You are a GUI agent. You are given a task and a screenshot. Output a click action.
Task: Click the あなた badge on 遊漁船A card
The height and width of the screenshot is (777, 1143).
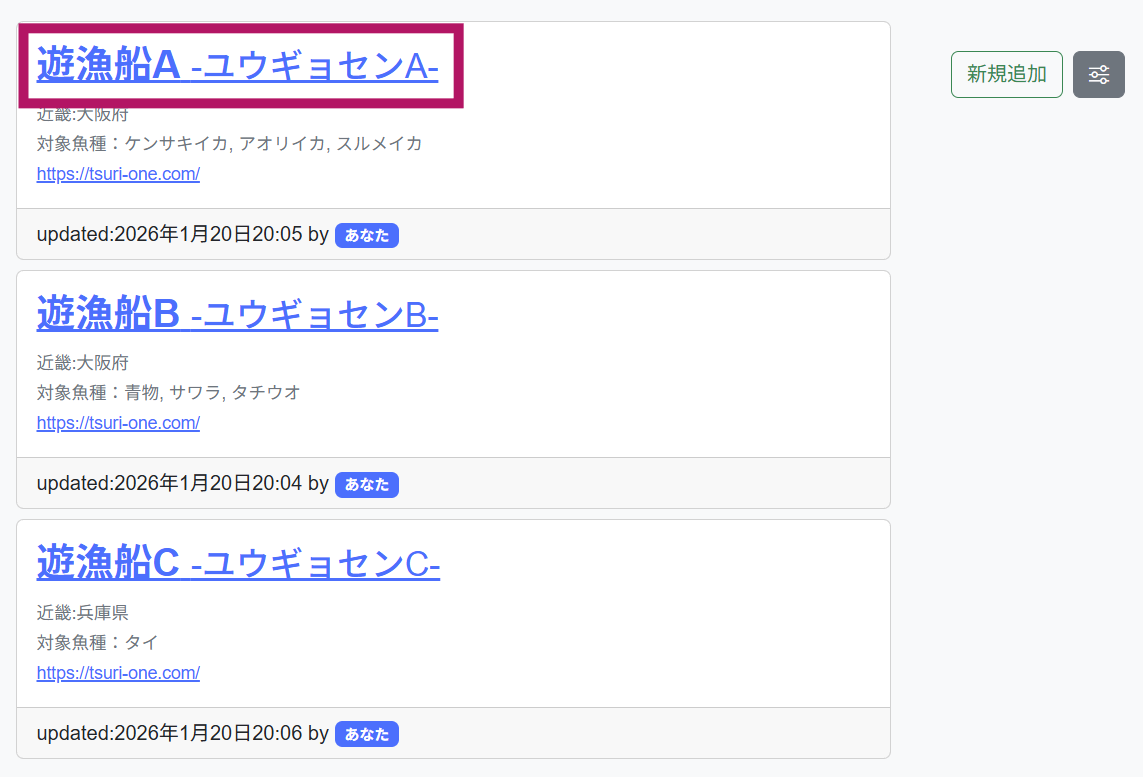pos(366,235)
